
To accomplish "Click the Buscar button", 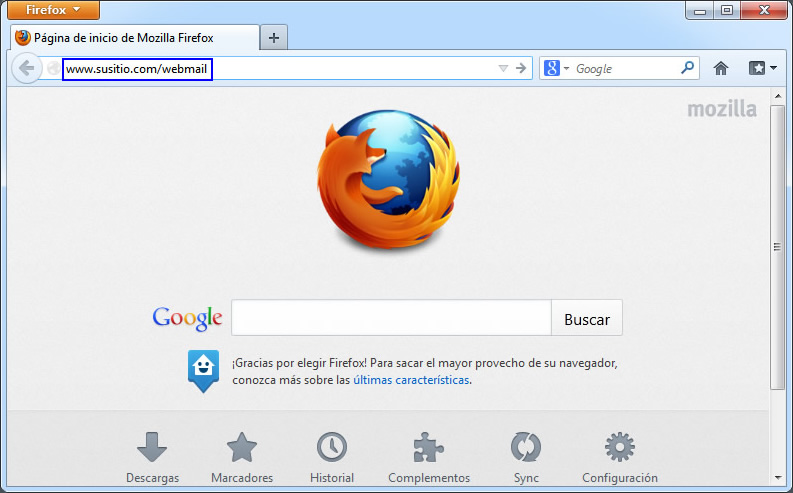I will (587, 319).
